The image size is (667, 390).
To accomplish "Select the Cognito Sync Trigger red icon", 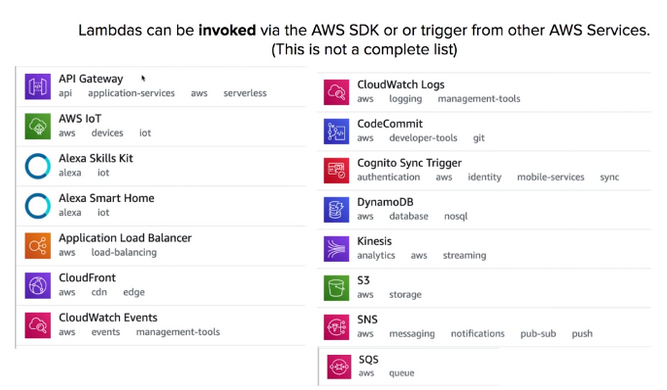I will 336,170.
